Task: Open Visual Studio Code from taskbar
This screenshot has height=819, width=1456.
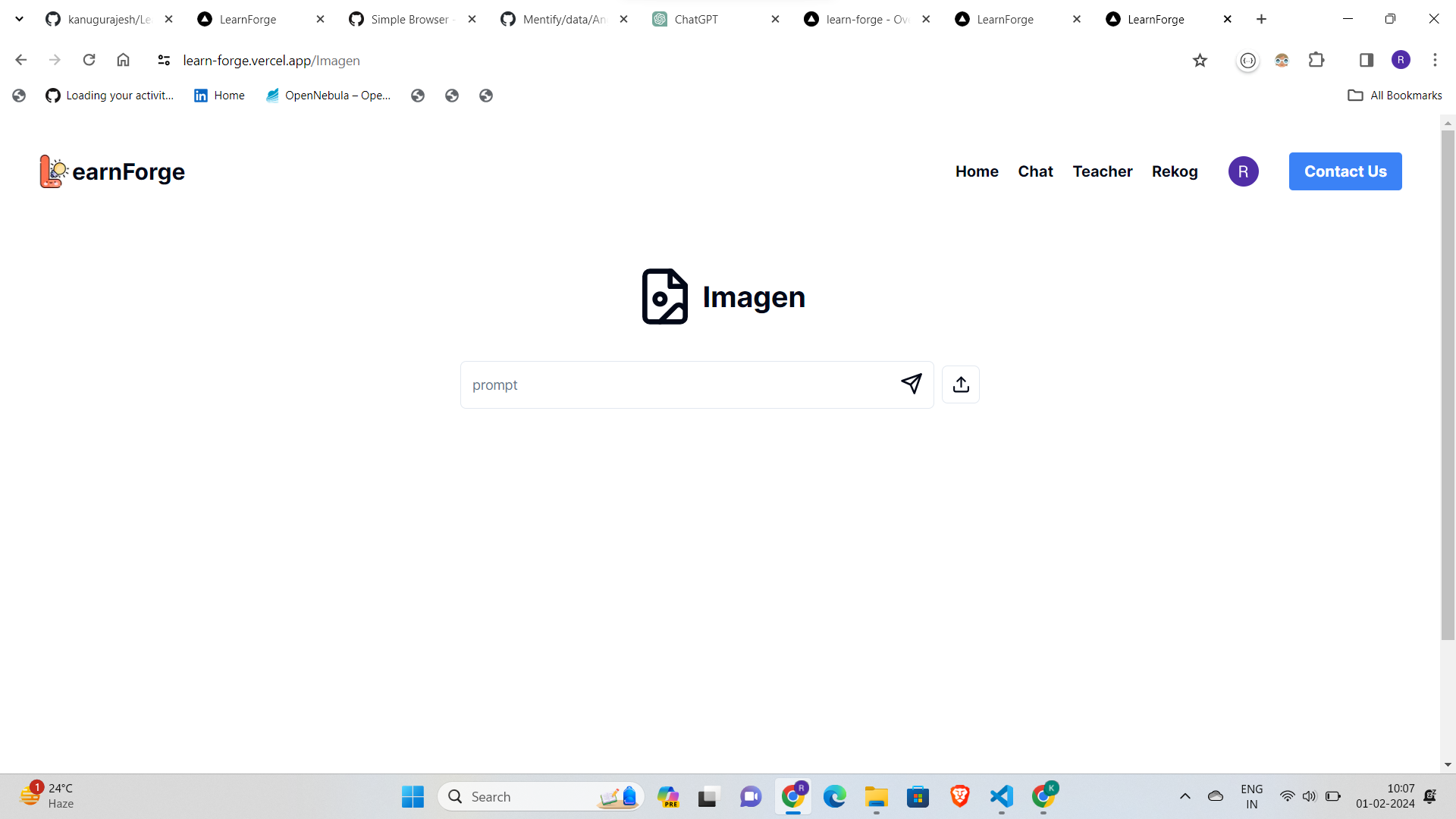Action: click(x=1001, y=796)
